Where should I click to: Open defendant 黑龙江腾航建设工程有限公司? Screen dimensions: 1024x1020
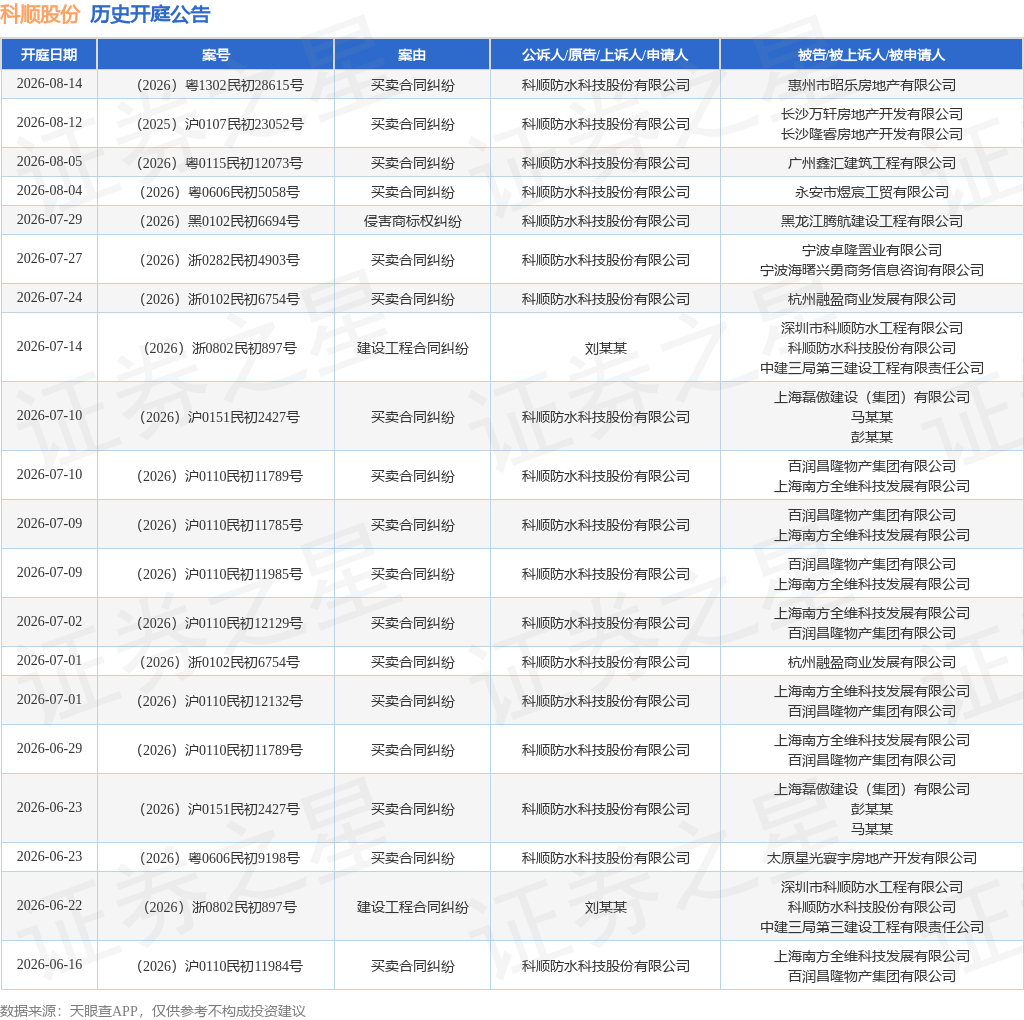click(x=872, y=221)
